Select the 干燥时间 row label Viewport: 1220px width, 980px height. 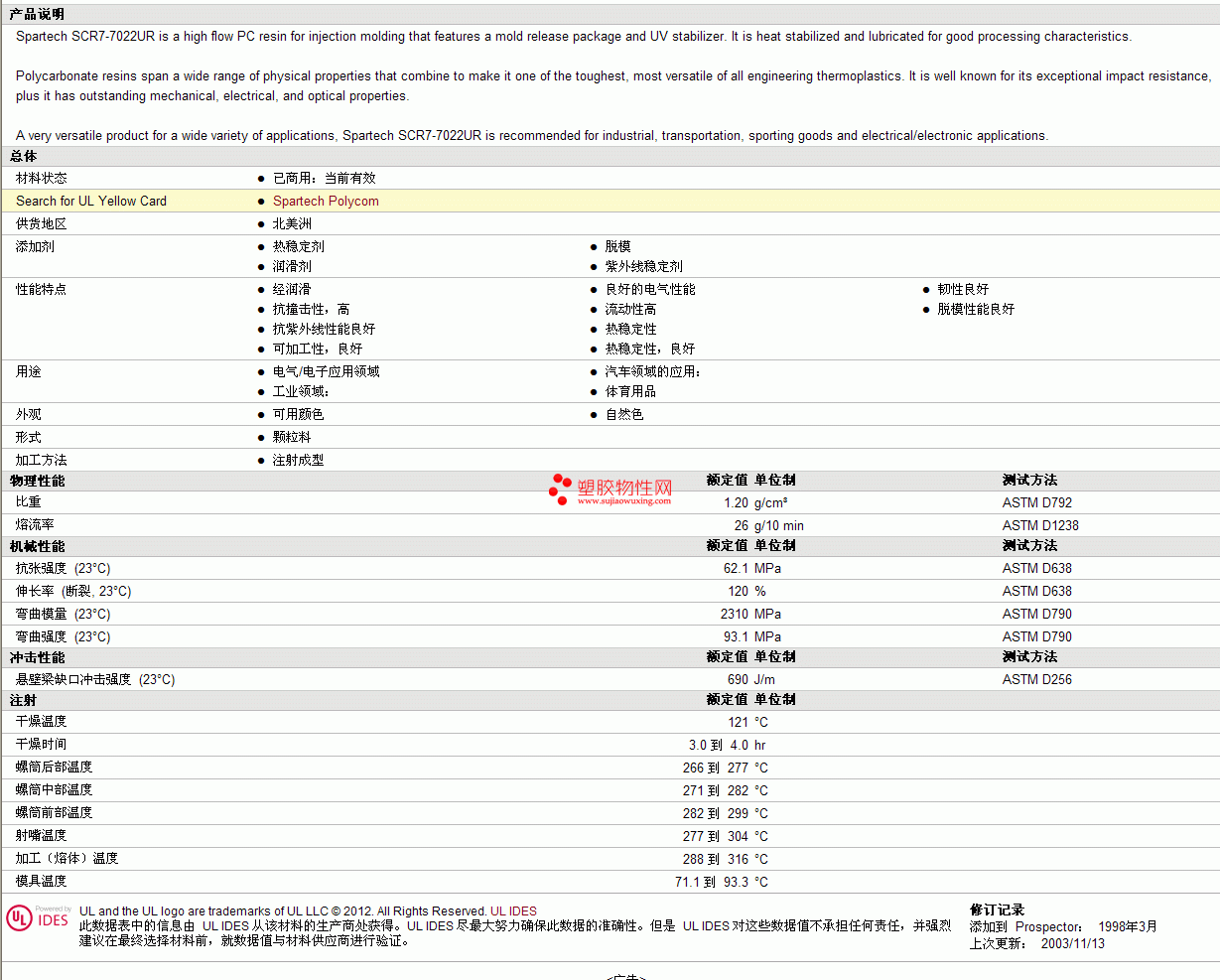tap(42, 744)
